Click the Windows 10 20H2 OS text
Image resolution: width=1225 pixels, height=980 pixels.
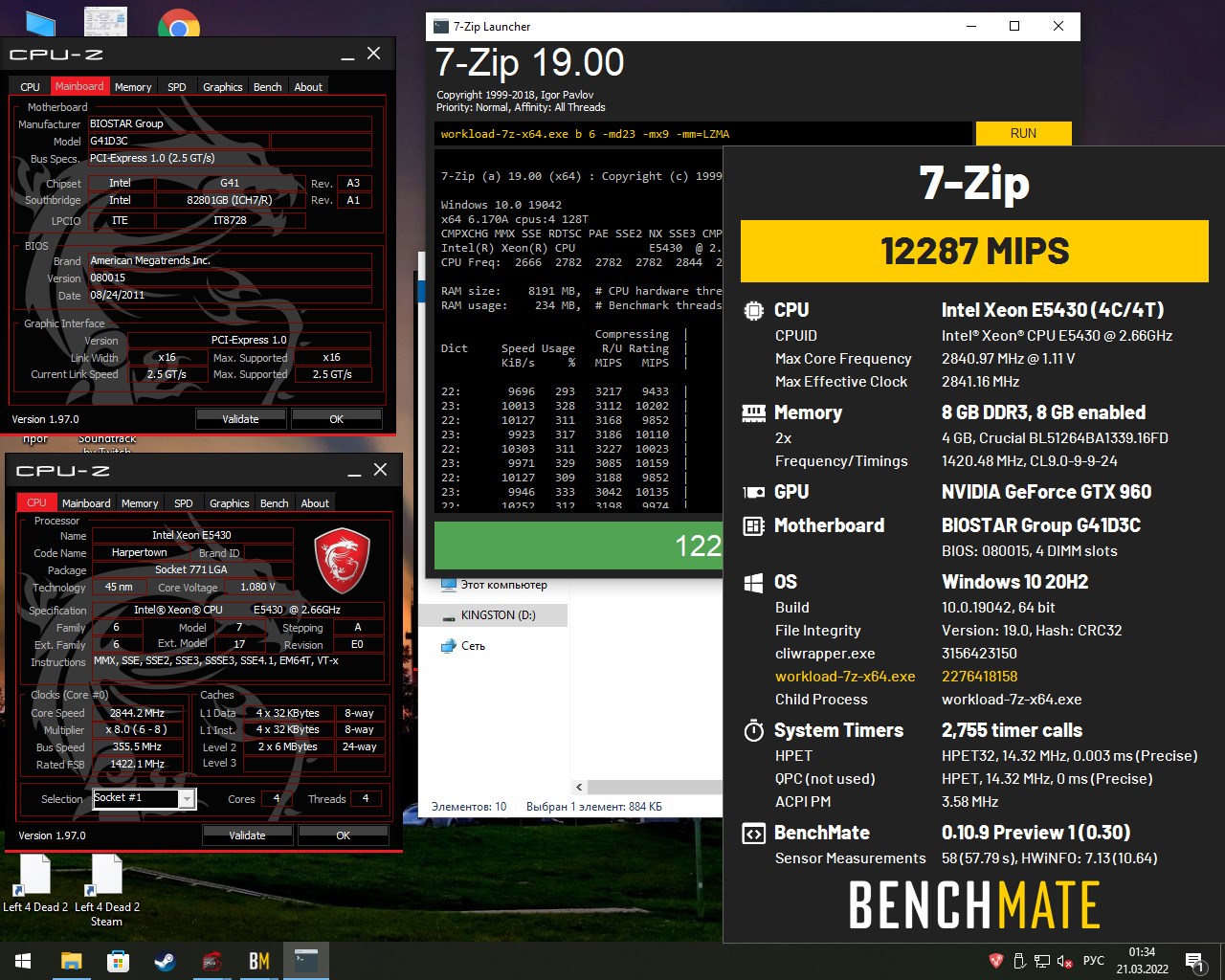(1014, 582)
